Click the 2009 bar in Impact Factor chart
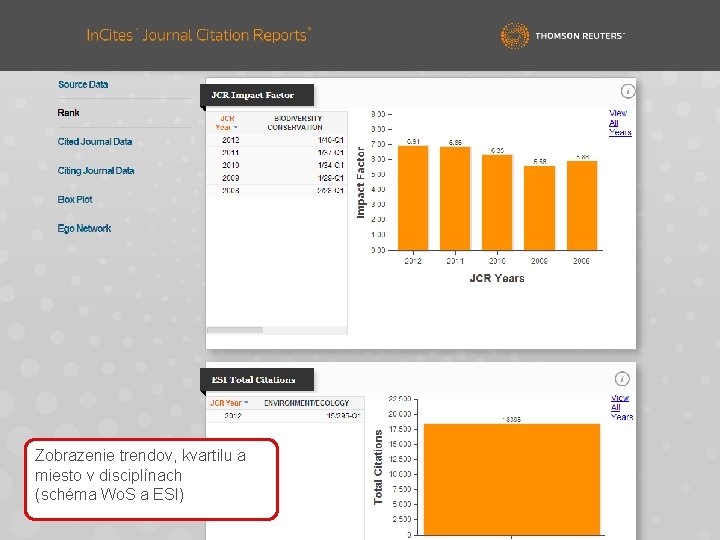Screen dimensions: 720x540 point(540,208)
